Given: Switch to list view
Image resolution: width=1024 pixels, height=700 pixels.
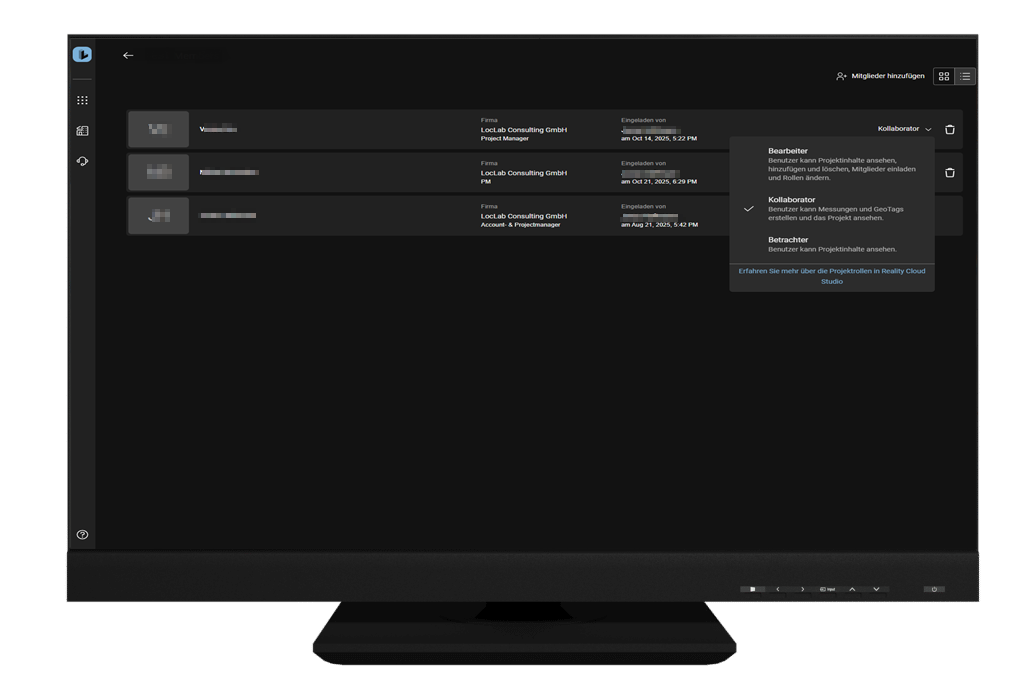Looking at the screenshot, I should (965, 76).
